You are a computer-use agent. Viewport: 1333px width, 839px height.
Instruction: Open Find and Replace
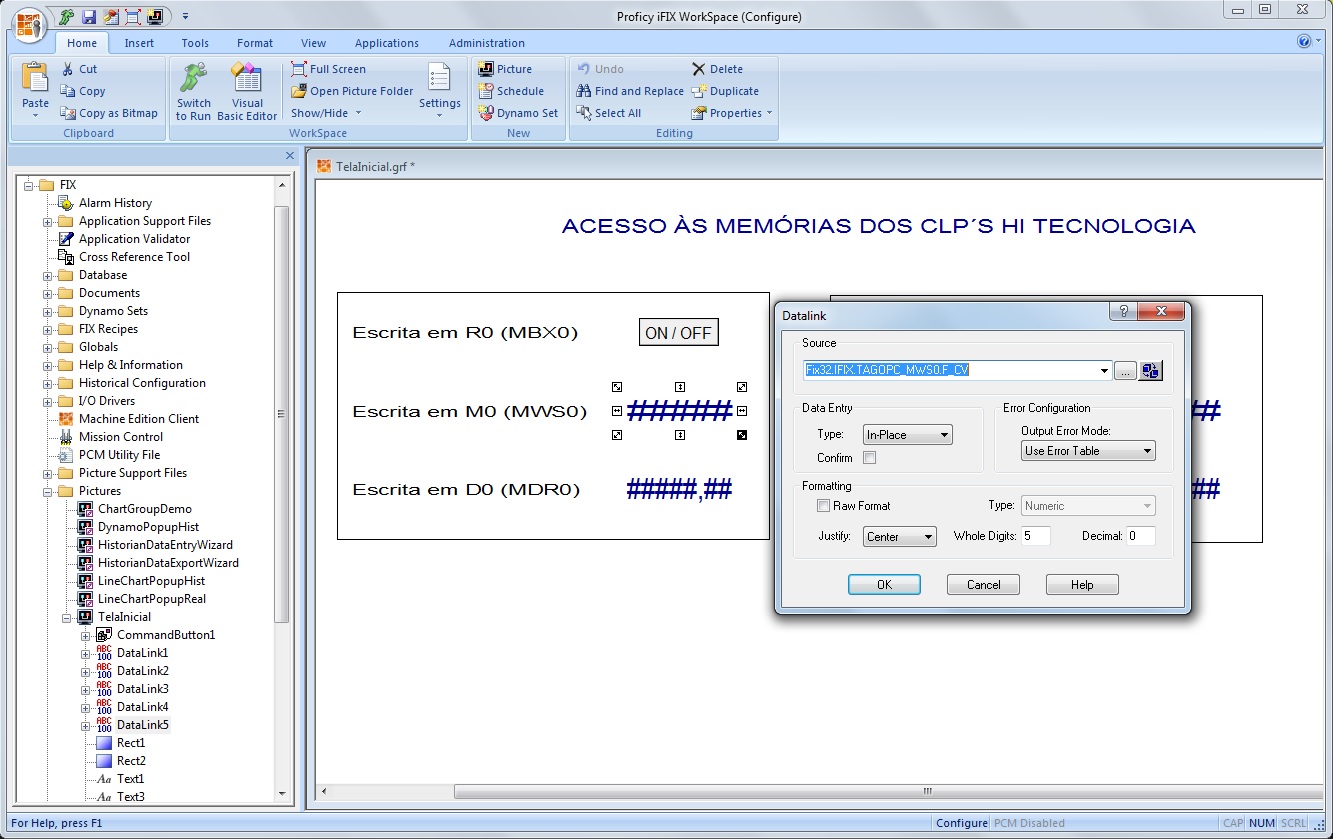630,91
